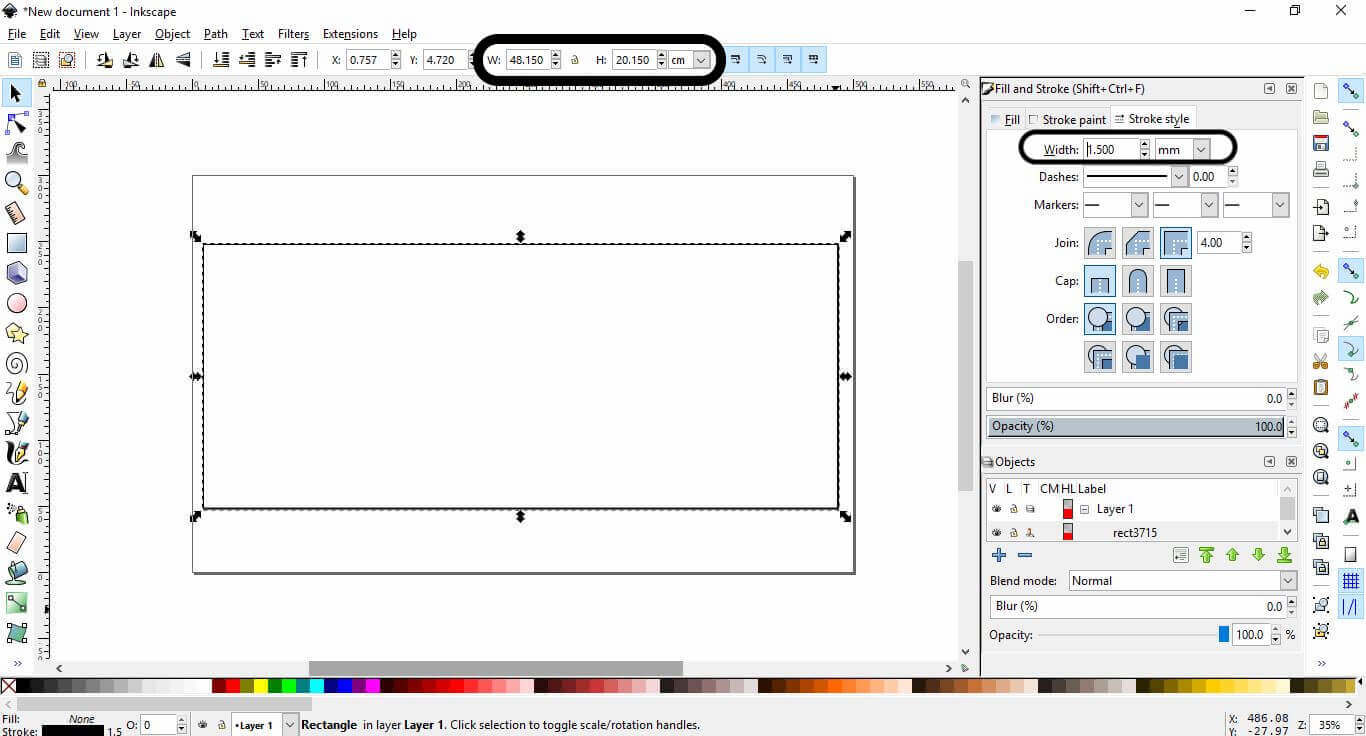
Task: Select the Text tool
Action: click(x=16, y=483)
